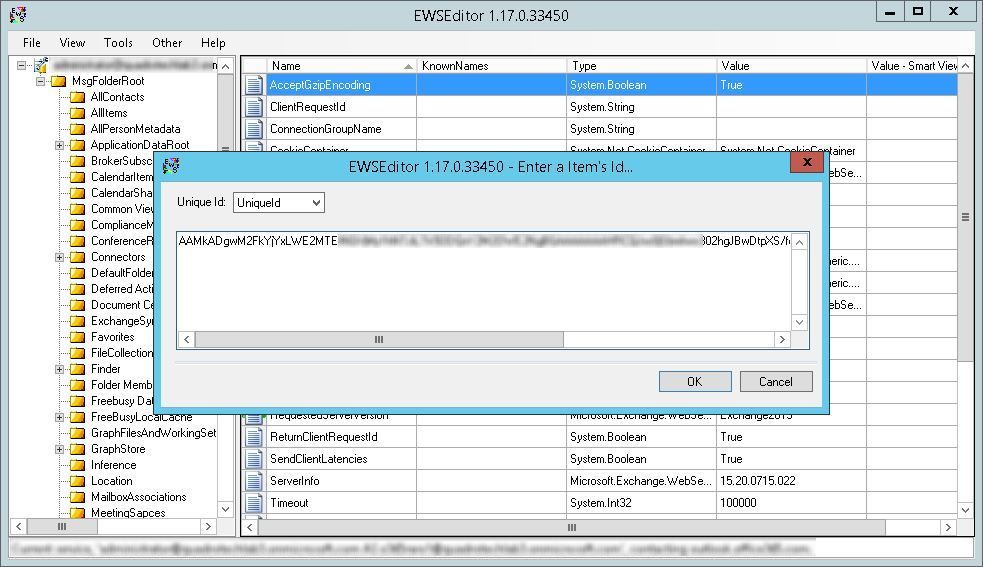Select the Location folder icon
This screenshot has width=983, height=567.
point(77,481)
